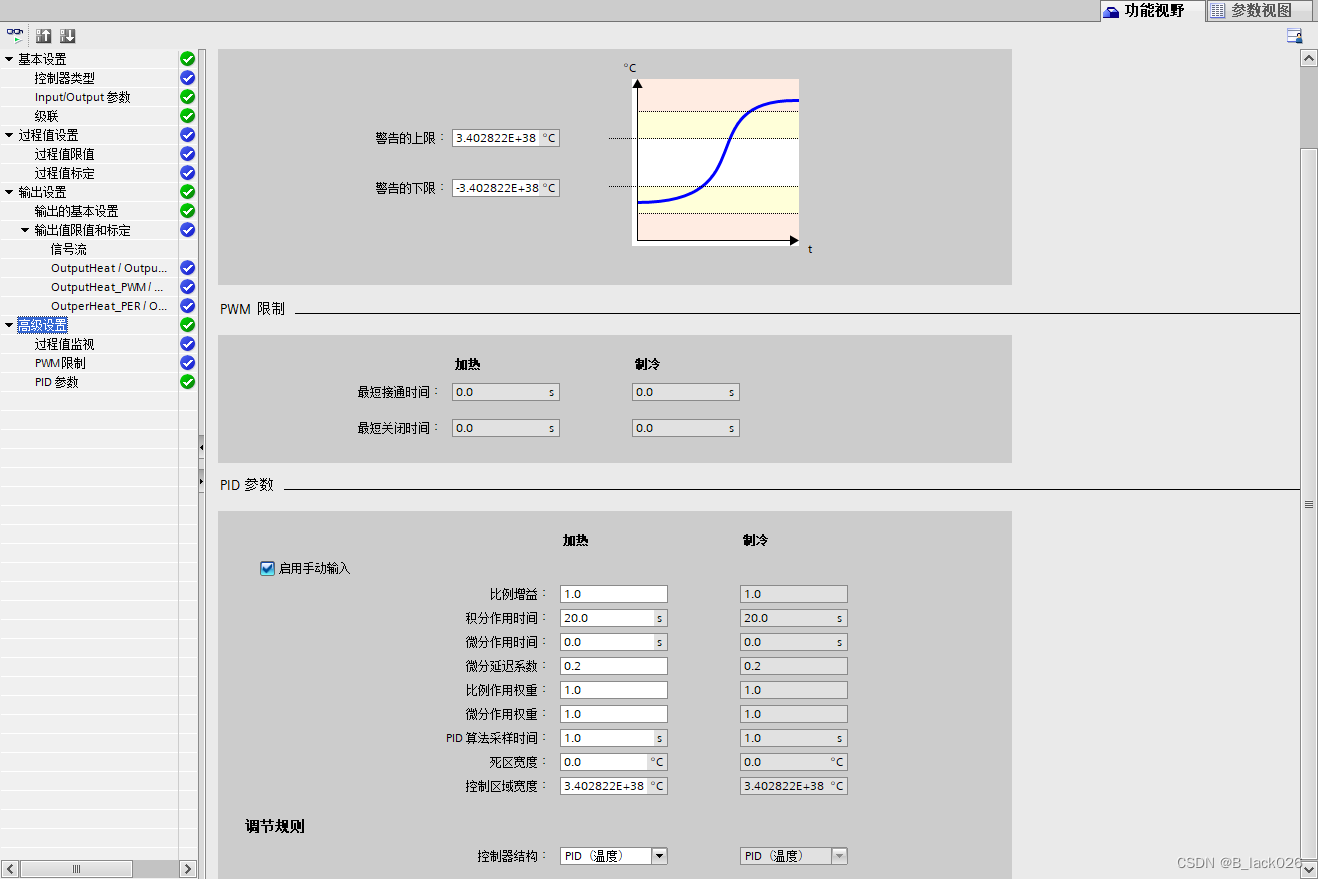Click green status check next to 高级设置
Viewport: 1318px width, 879px height.
(x=187, y=325)
